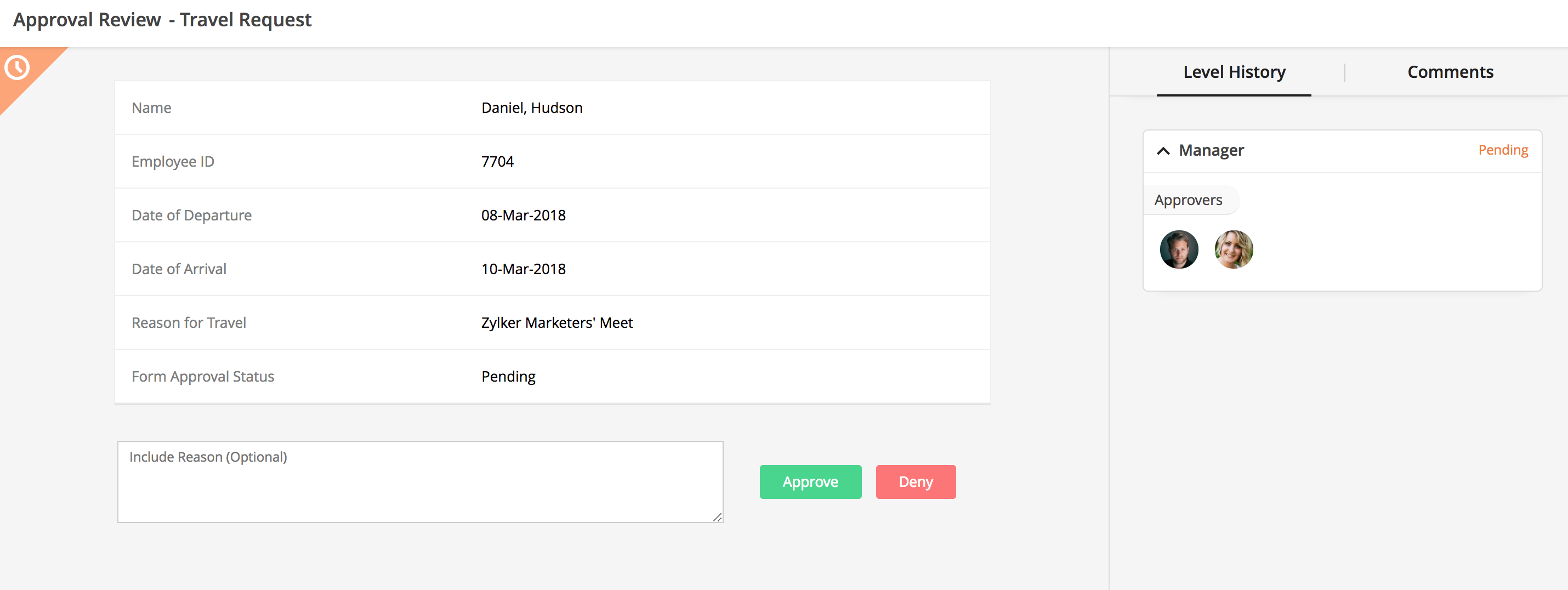Screen dimensions: 1568x590
Task: Click the orange Pending status indicator
Action: pyautogui.click(x=1503, y=150)
